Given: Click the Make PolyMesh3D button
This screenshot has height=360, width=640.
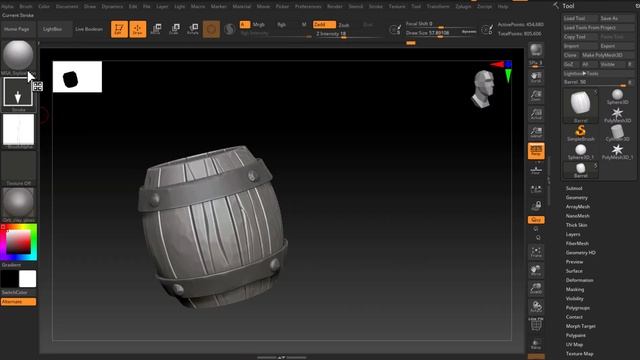Looking at the screenshot, I should click(x=608, y=55).
